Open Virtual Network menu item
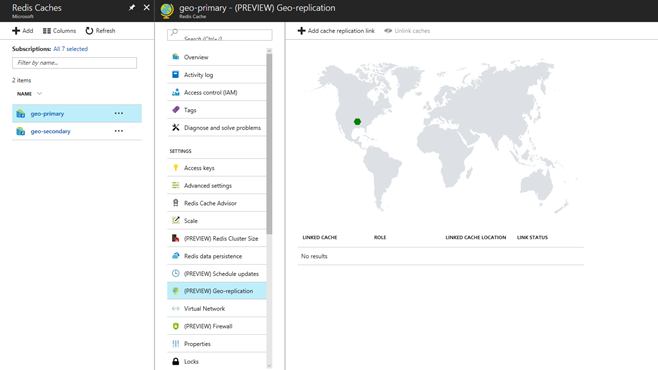This screenshot has width=658, height=370. pyautogui.click(x=217, y=308)
